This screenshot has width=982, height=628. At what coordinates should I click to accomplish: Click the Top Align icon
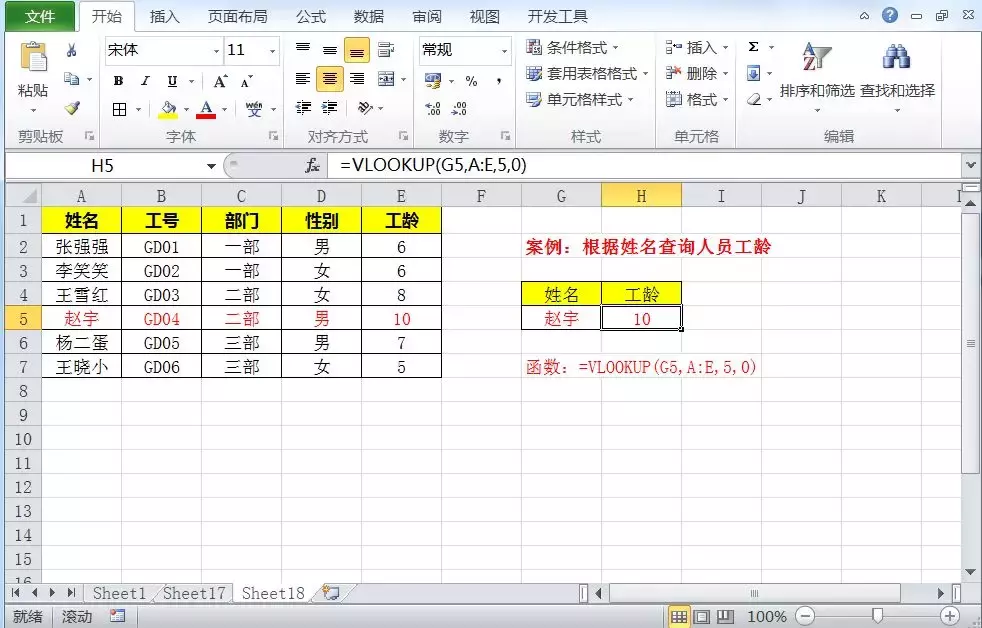pyautogui.click(x=302, y=49)
